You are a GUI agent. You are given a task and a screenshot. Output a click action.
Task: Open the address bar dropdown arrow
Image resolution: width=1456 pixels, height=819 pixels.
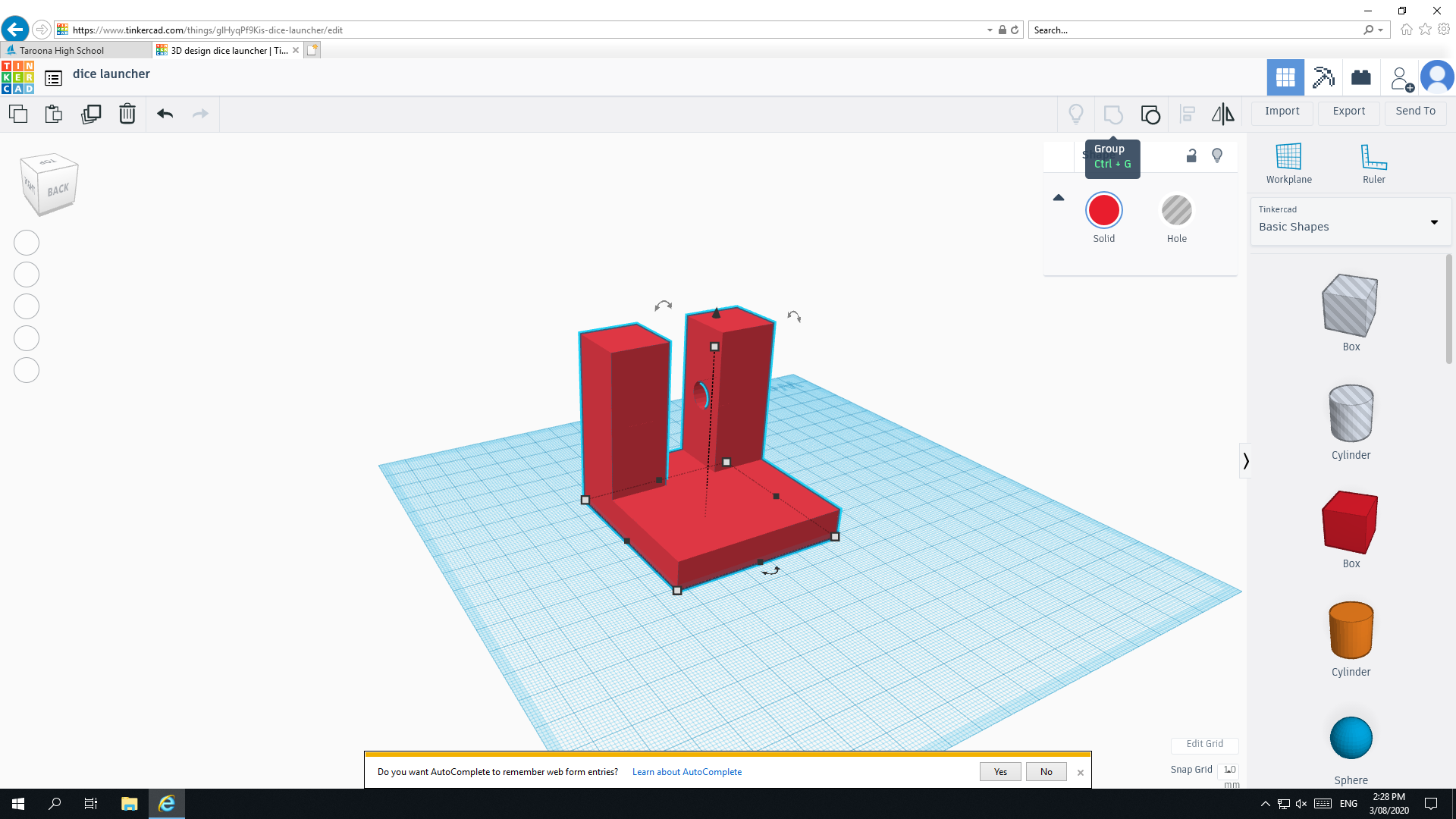[x=990, y=30]
